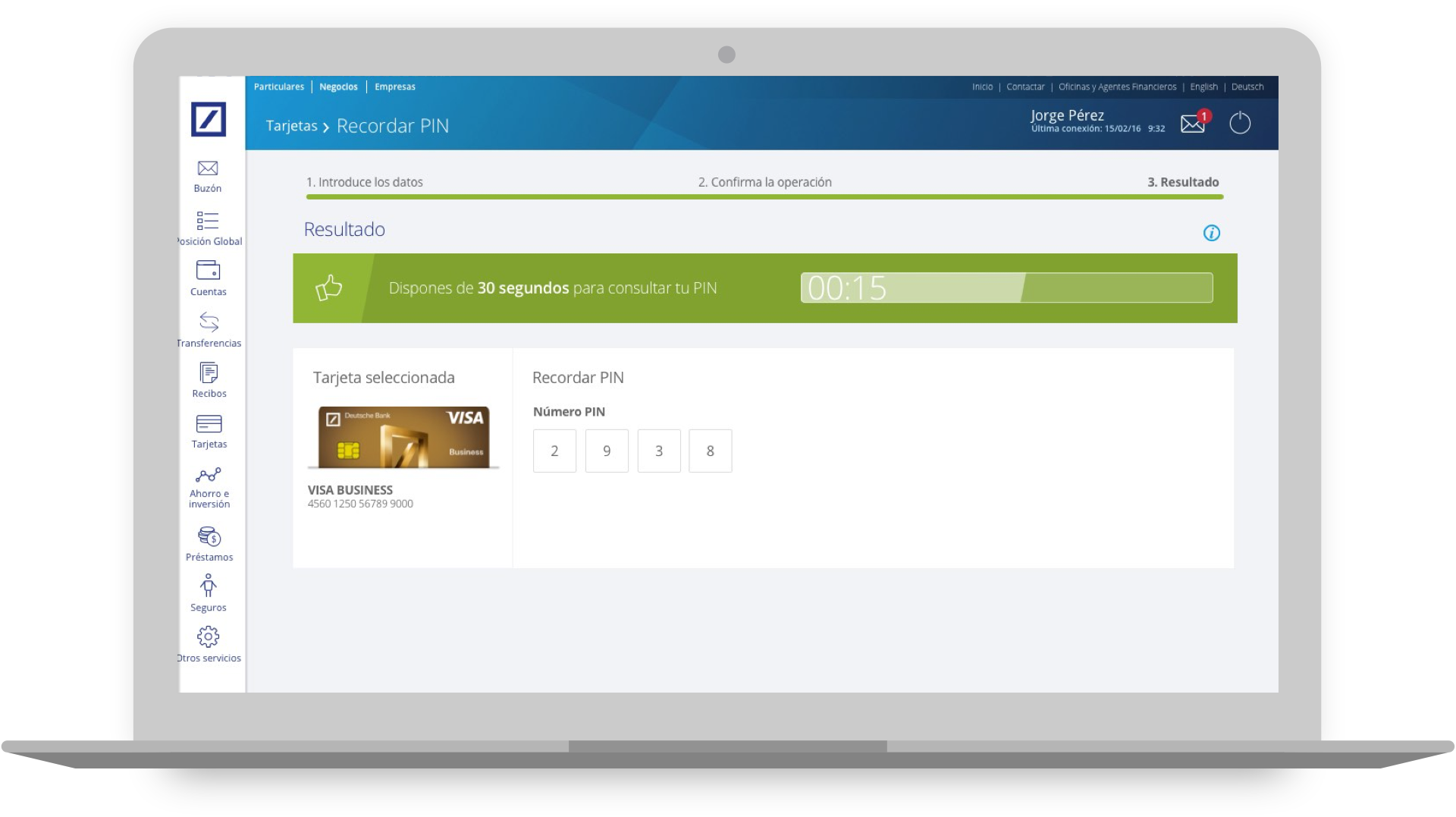This screenshot has width=1456, height=817.
Task: Go to Cuentas wallet icon
Action: tap(208, 271)
